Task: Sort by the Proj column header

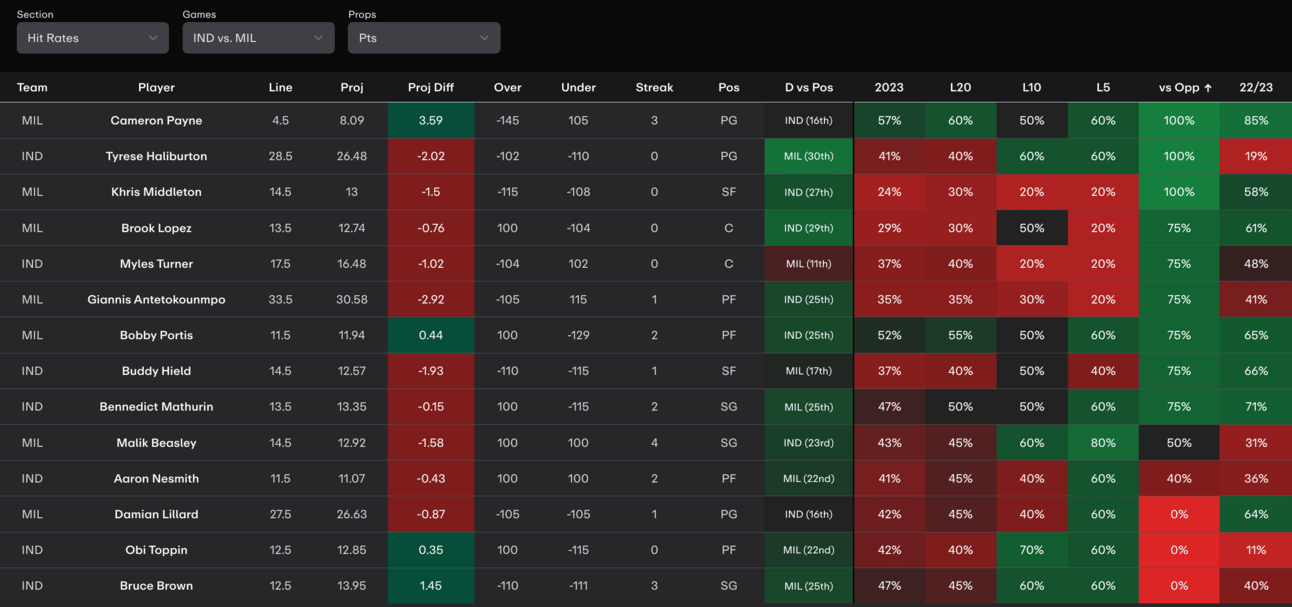Action: click(352, 87)
